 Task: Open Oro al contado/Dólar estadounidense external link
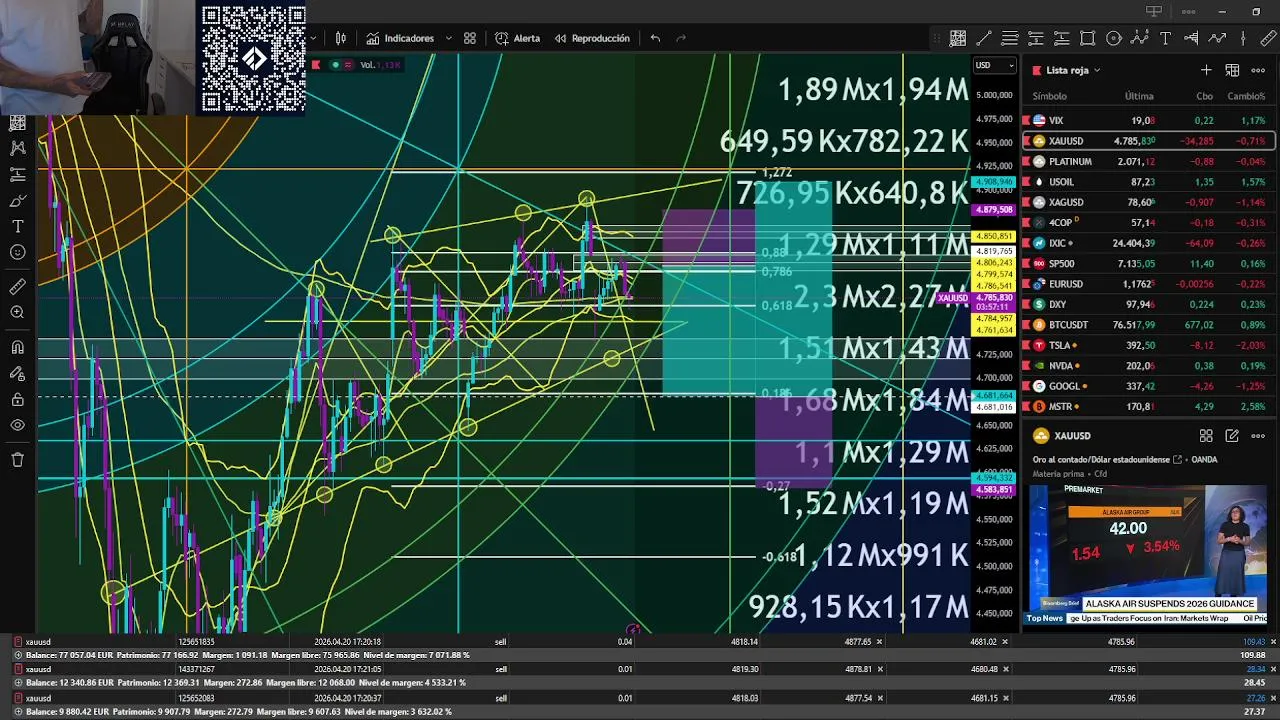pyautogui.click(x=1178, y=460)
